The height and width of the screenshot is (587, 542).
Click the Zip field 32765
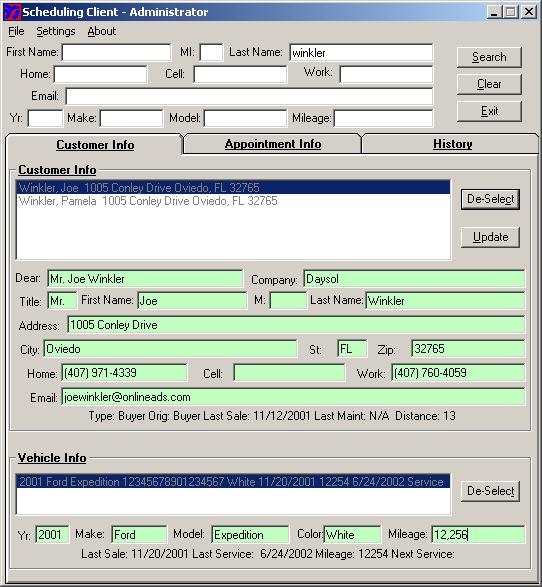468,349
